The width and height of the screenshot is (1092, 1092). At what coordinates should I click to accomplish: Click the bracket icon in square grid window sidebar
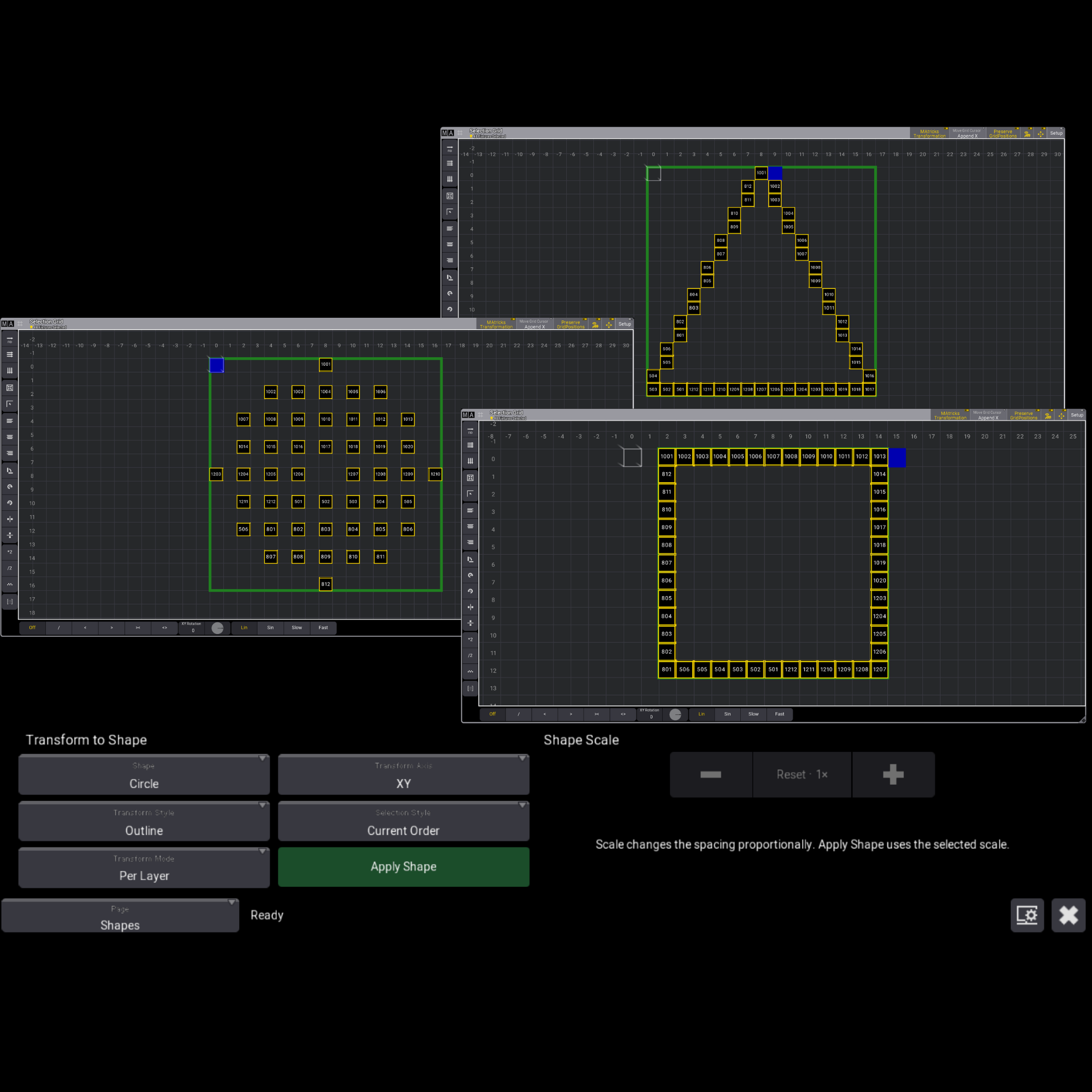(470, 689)
